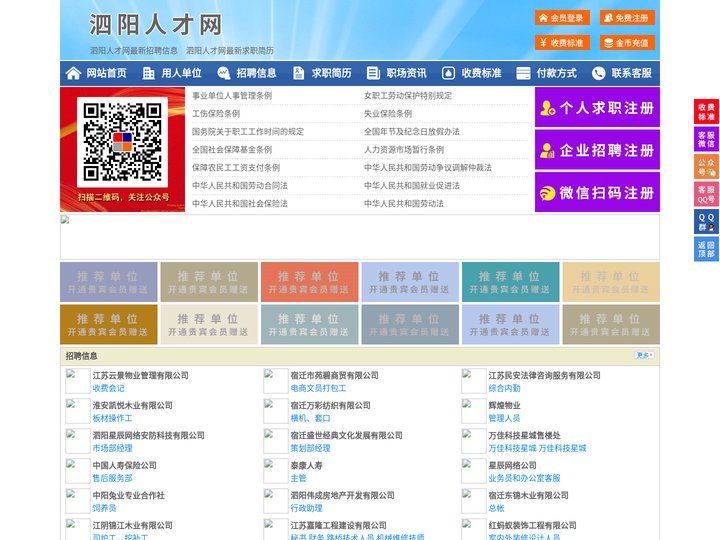Open the 职场资讯 menu item
The image size is (720, 540).
406,73
